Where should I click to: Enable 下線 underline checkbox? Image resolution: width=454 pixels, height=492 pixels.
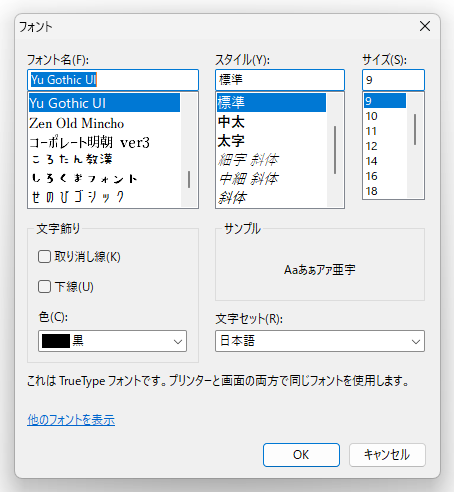(44, 287)
